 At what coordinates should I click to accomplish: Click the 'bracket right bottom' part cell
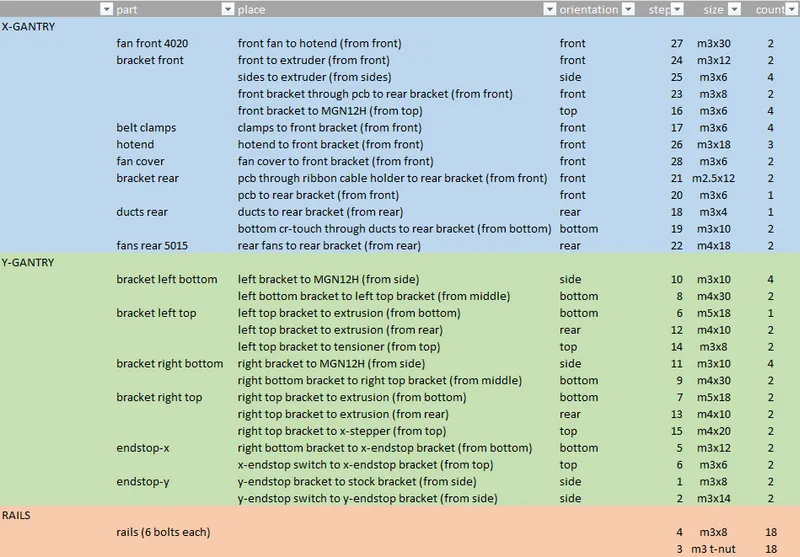click(x=170, y=363)
